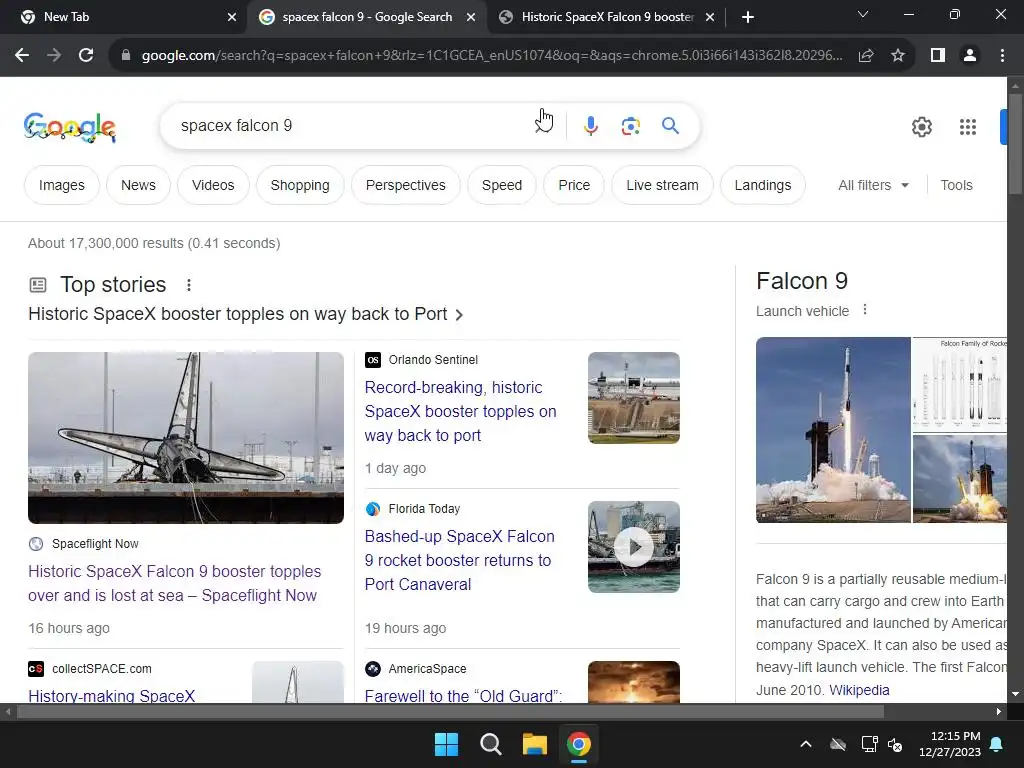Select the Speed filter chip
The image size is (1024, 768).
click(x=502, y=185)
